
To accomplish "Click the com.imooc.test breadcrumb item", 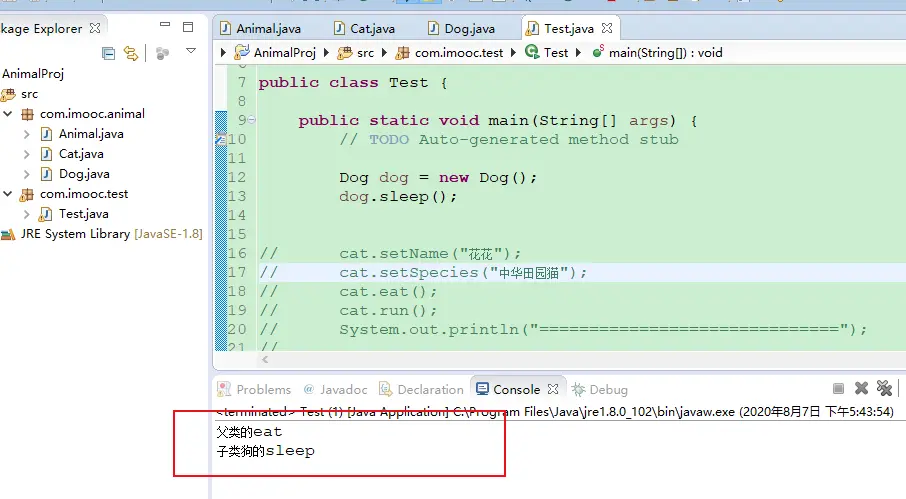I will pos(450,53).
